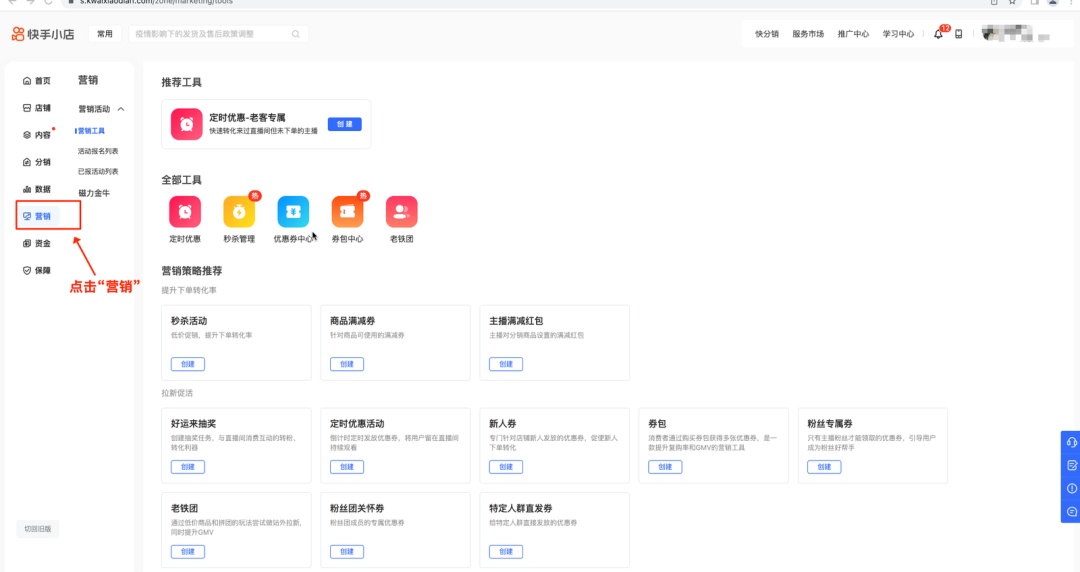Click 创建 under 秒杀活动 card

click(x=187, y=364)
